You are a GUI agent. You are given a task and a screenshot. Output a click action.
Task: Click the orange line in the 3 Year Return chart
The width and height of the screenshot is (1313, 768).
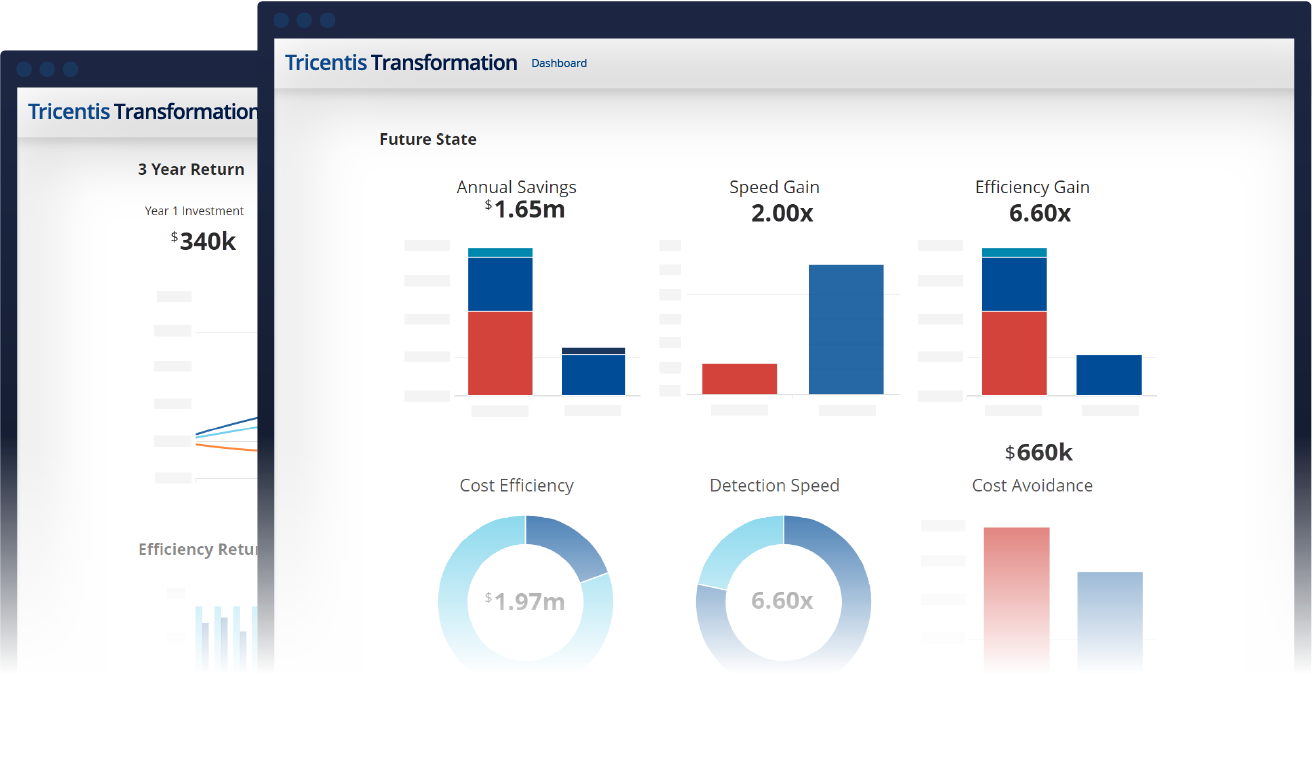[226, 448]
